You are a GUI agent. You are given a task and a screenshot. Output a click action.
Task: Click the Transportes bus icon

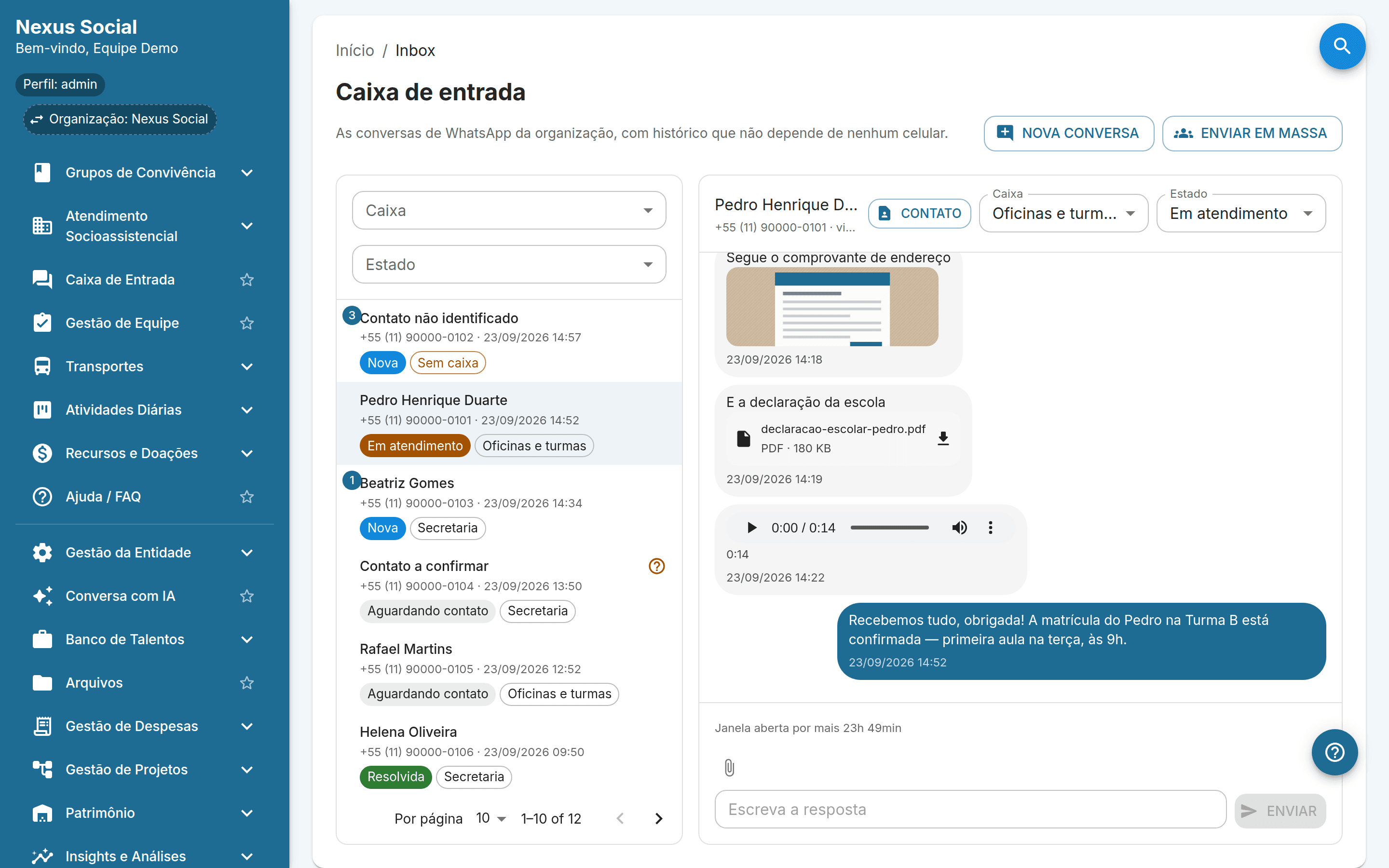pyautogui.click(x=42, y=366)
